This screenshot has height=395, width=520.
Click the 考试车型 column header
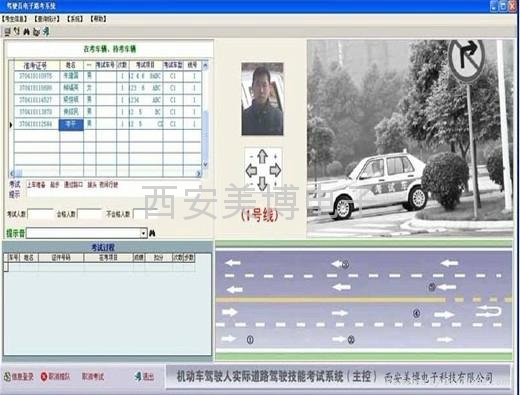coord(173,65)
